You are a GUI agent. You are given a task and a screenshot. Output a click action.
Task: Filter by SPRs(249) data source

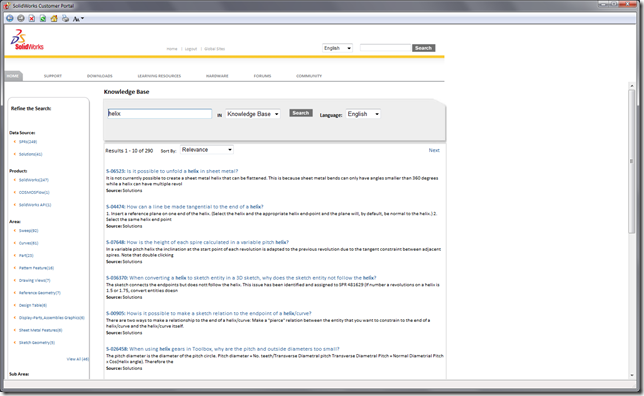click(28, 142)
